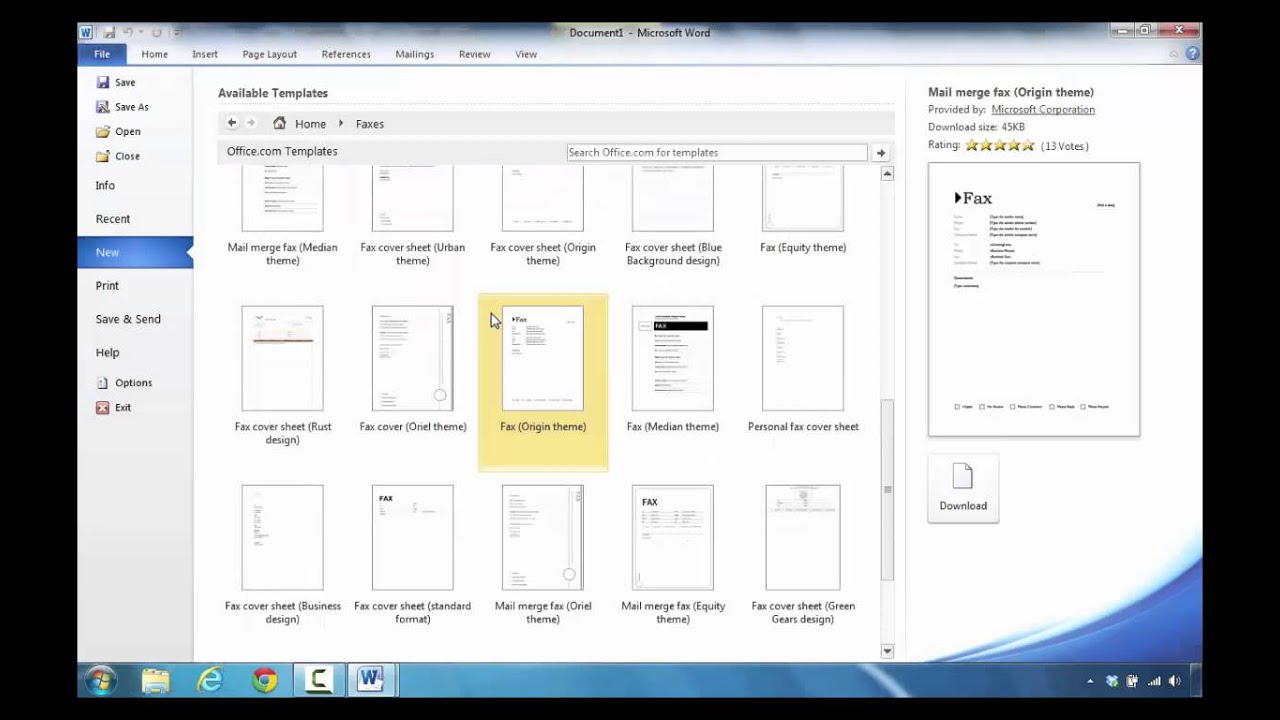Screen dimensions: 1280x720
Task: Click the search arrow button beside the search field
Action: (881, 153)
